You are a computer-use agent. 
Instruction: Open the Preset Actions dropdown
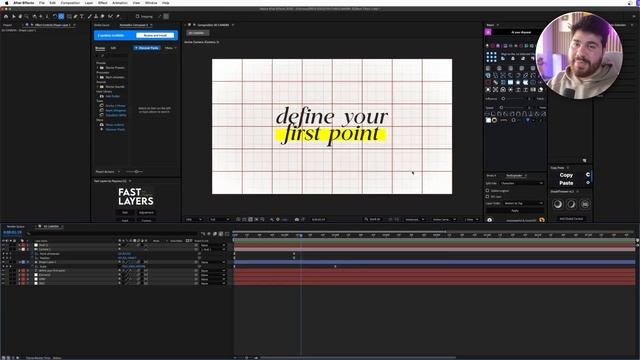(x=108, y=172)
